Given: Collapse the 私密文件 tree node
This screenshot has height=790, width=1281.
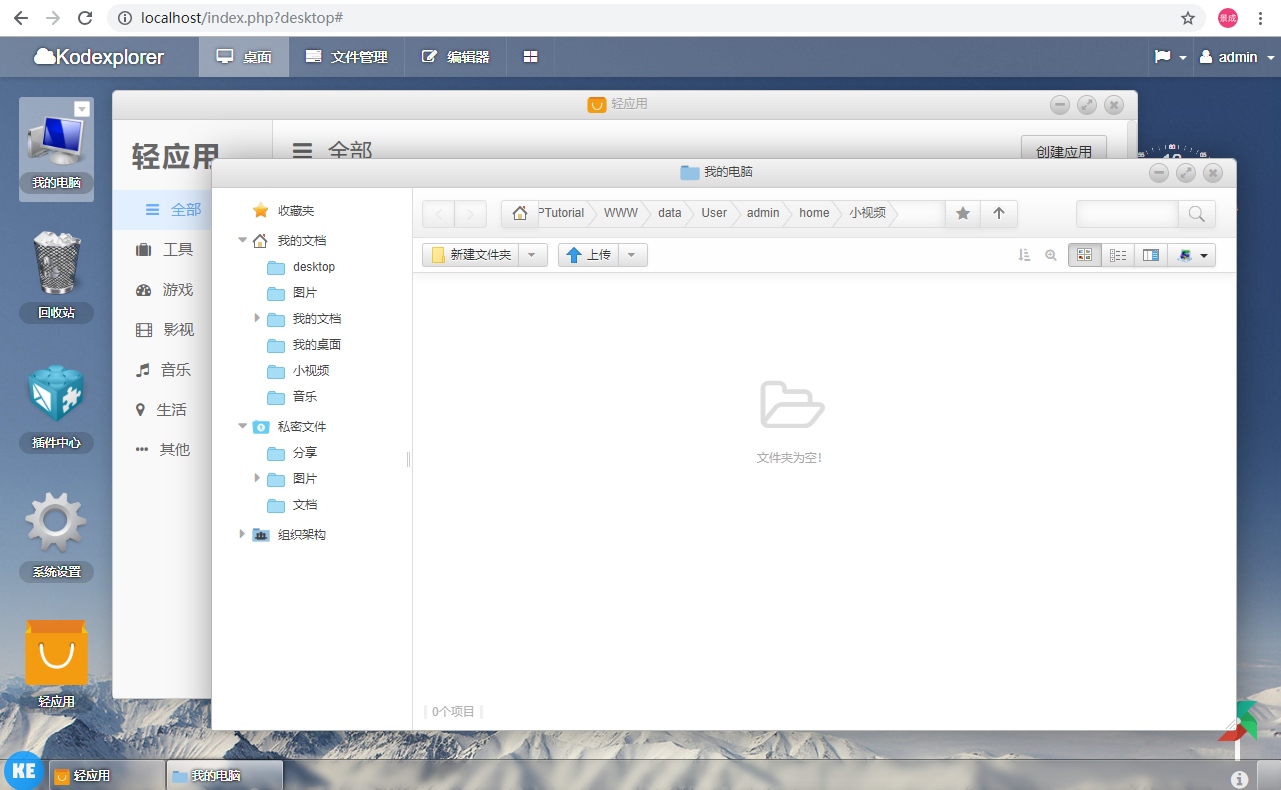Looking at the screenshot, I should coord(242,426).
